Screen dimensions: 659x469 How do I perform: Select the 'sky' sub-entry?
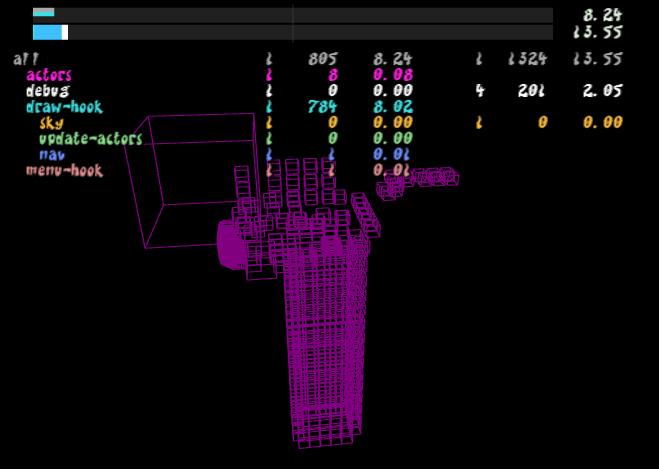51,123
